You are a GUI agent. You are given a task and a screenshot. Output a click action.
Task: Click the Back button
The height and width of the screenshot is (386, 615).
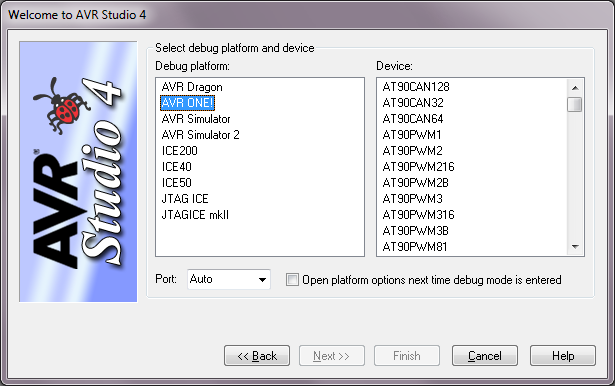pos(257,356)
